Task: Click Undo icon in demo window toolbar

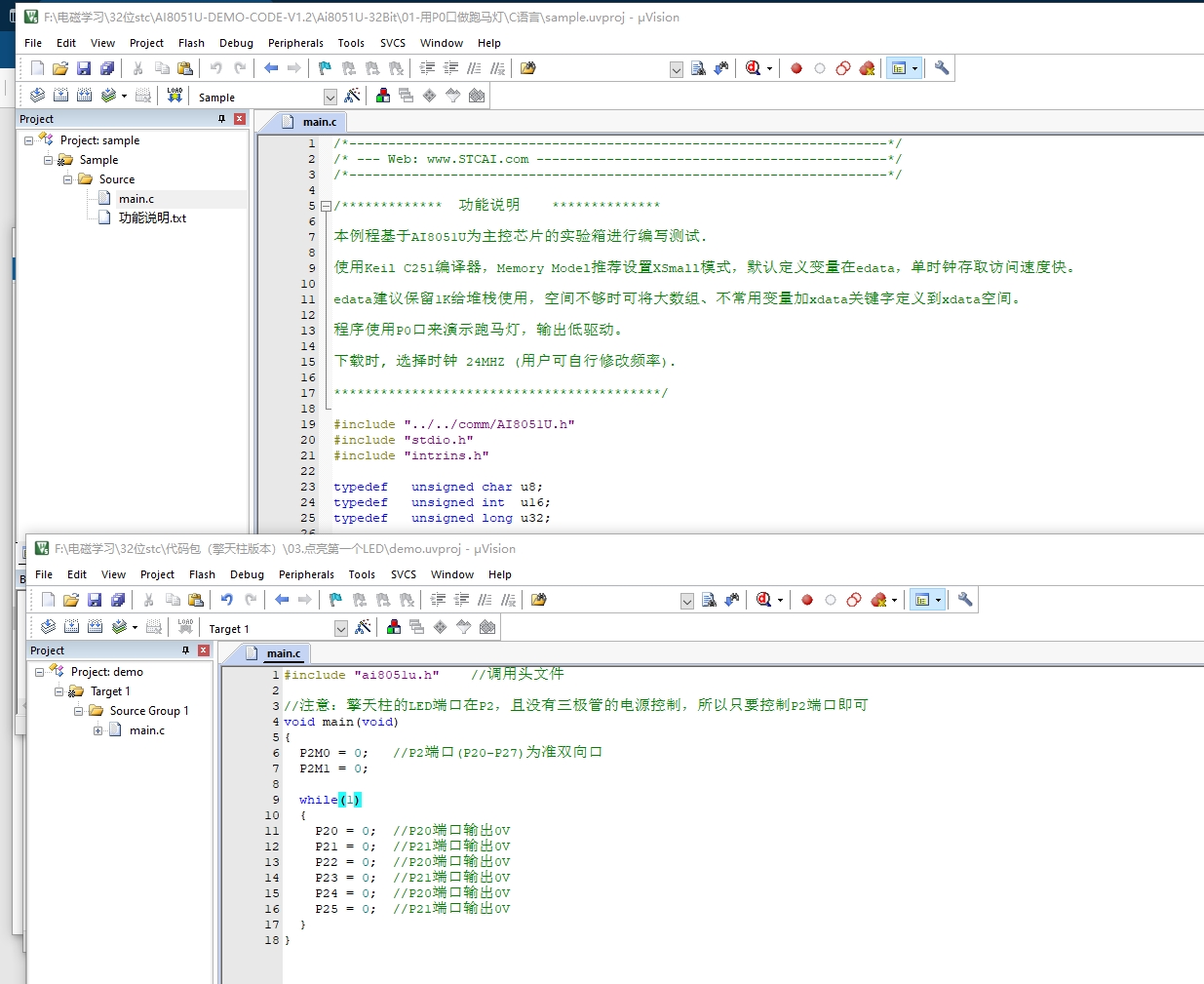Action: point(227,600)
